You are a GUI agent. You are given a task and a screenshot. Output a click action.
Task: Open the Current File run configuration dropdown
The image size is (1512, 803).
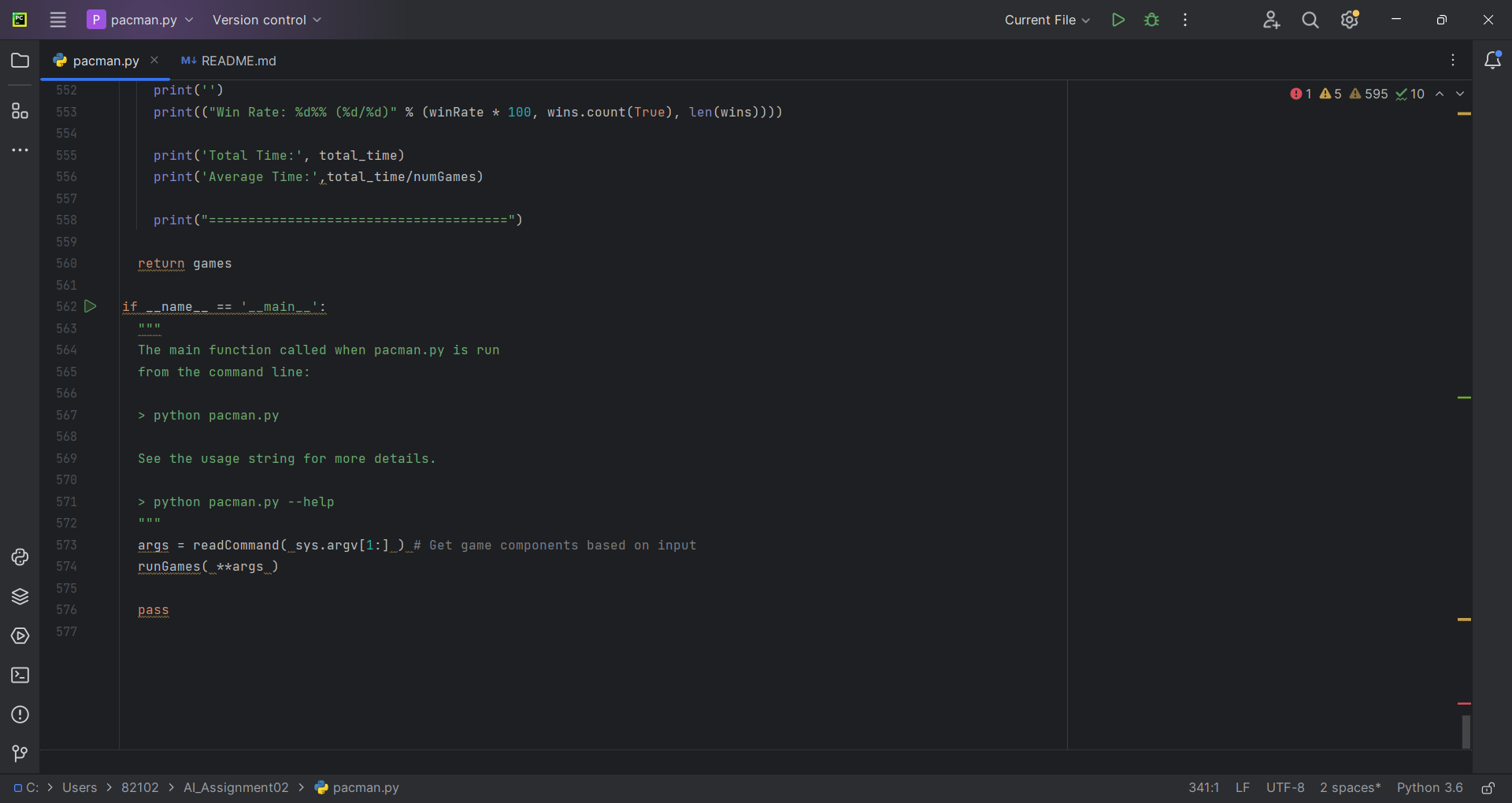point(1047,20)
